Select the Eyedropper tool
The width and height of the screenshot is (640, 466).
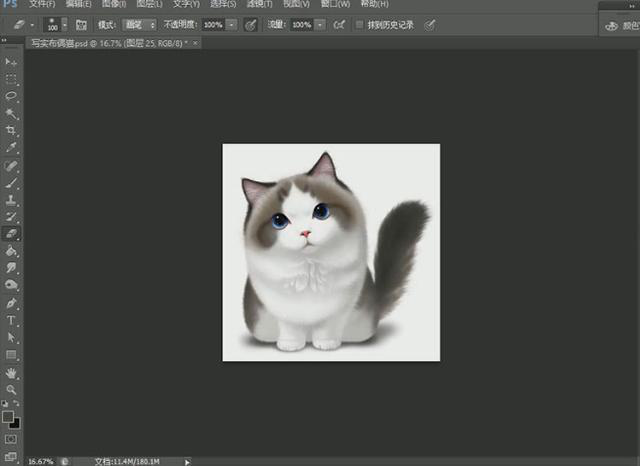pyautogui.click(x=12, y=147)
